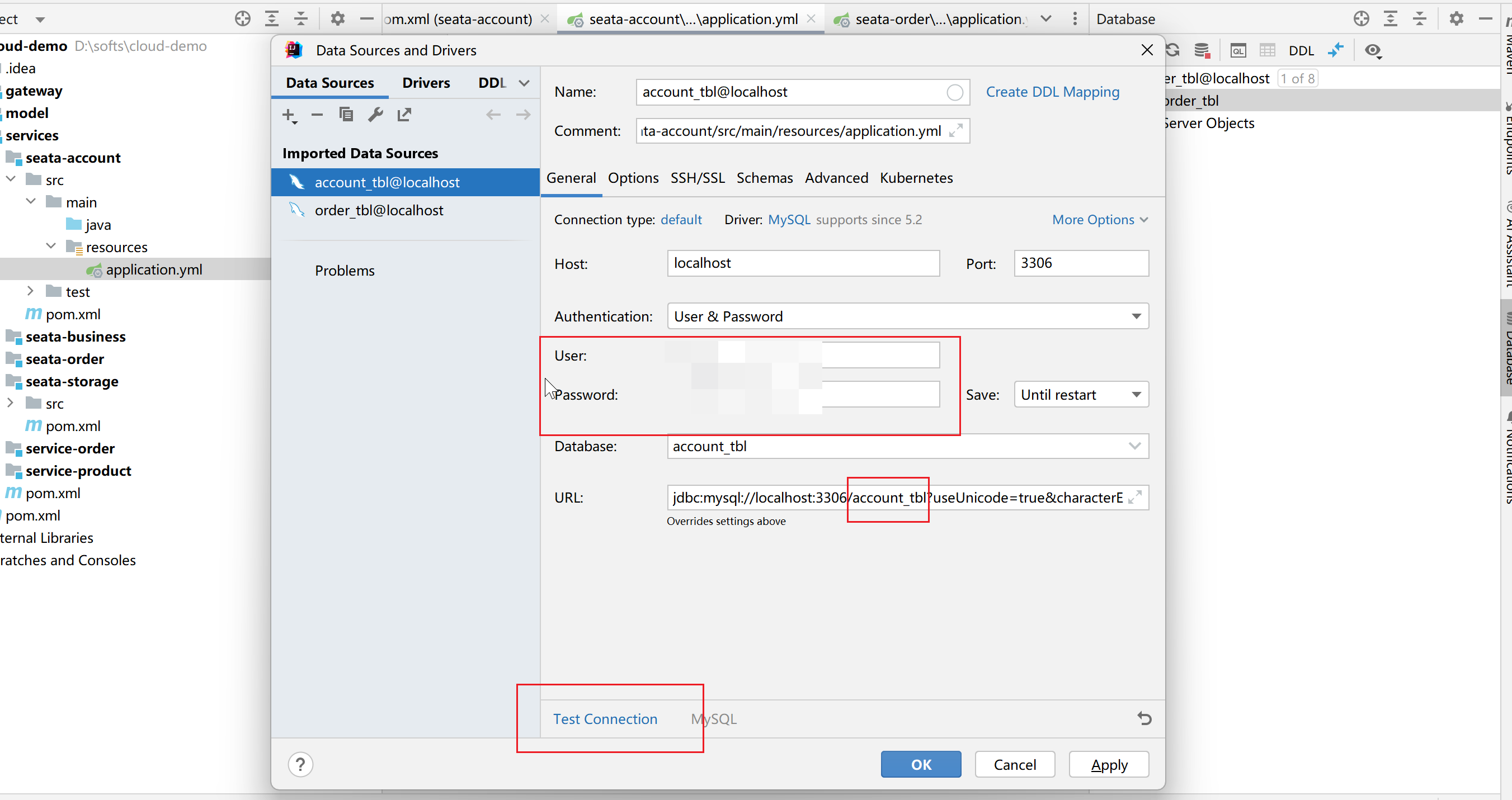
Task: Open Project panel settings gear
Action: [x=337, y=19]
